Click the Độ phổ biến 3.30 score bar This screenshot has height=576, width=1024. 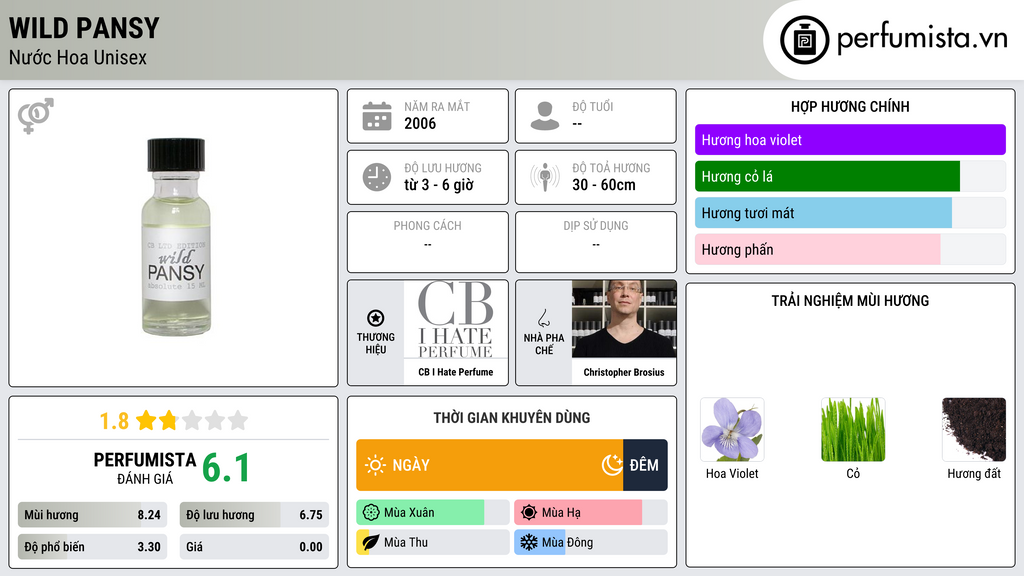93,547
